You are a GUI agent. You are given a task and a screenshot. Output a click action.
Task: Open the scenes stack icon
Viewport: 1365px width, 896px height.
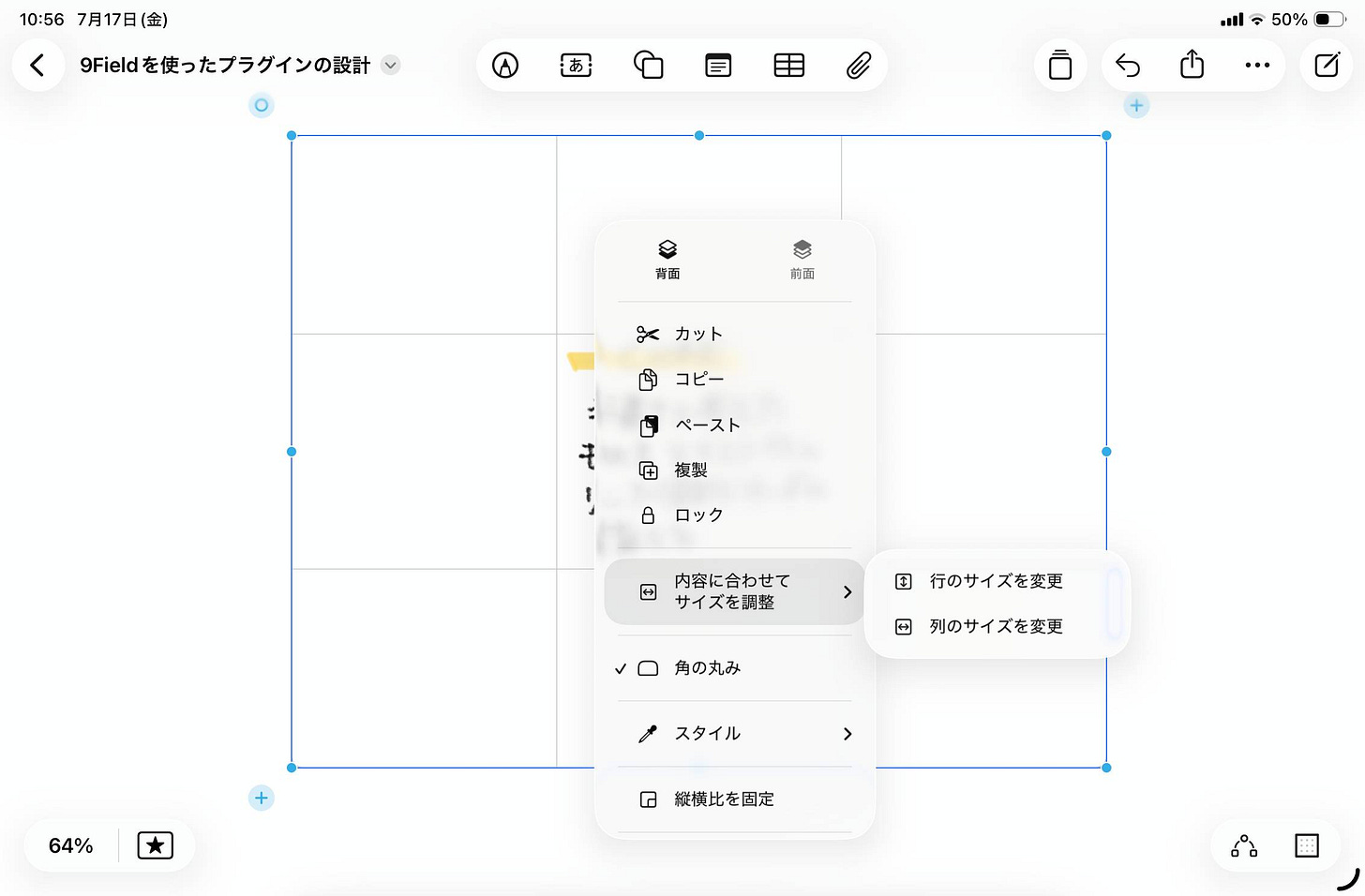tap(1060, 66)
